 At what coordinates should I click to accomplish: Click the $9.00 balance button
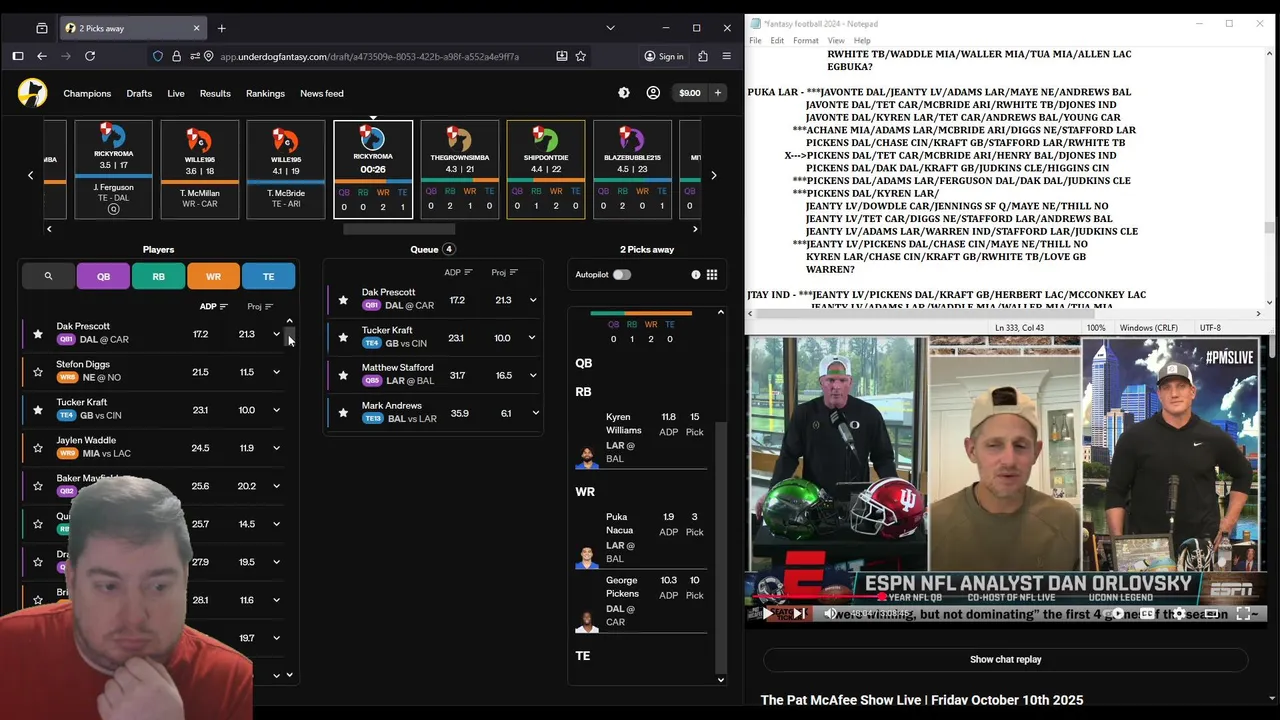tap(690, 93)
